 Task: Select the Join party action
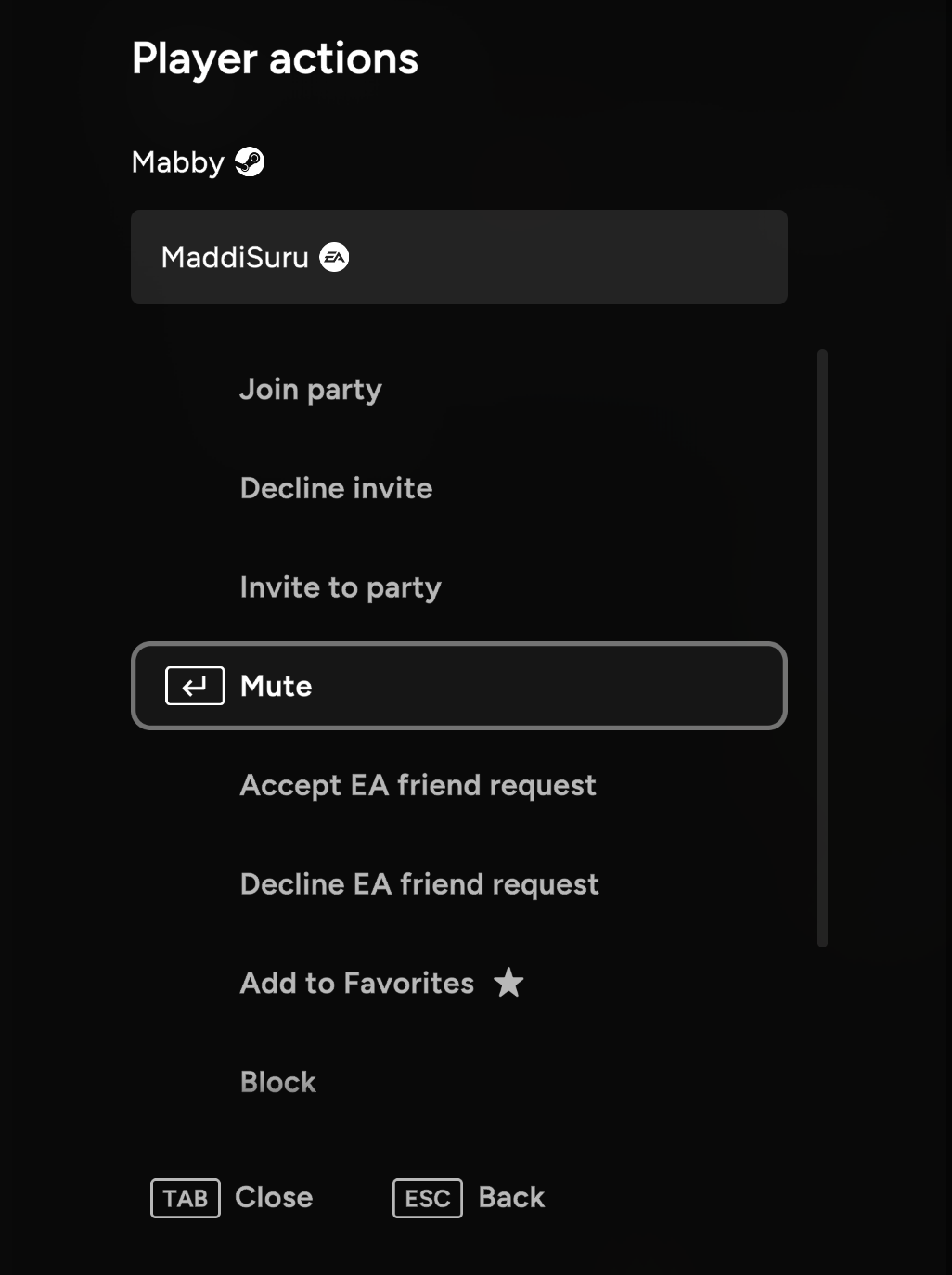(311, 390)
